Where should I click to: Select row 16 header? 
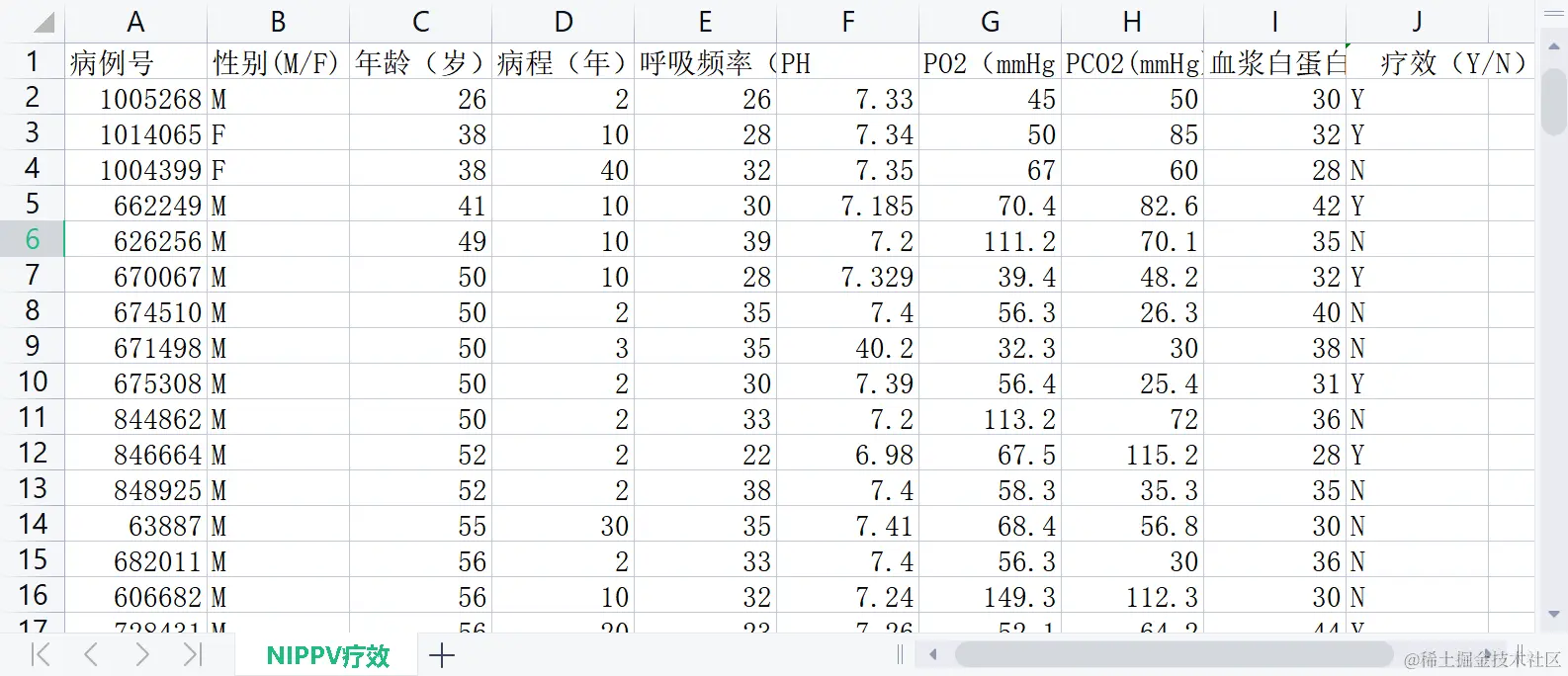[33, 595]
